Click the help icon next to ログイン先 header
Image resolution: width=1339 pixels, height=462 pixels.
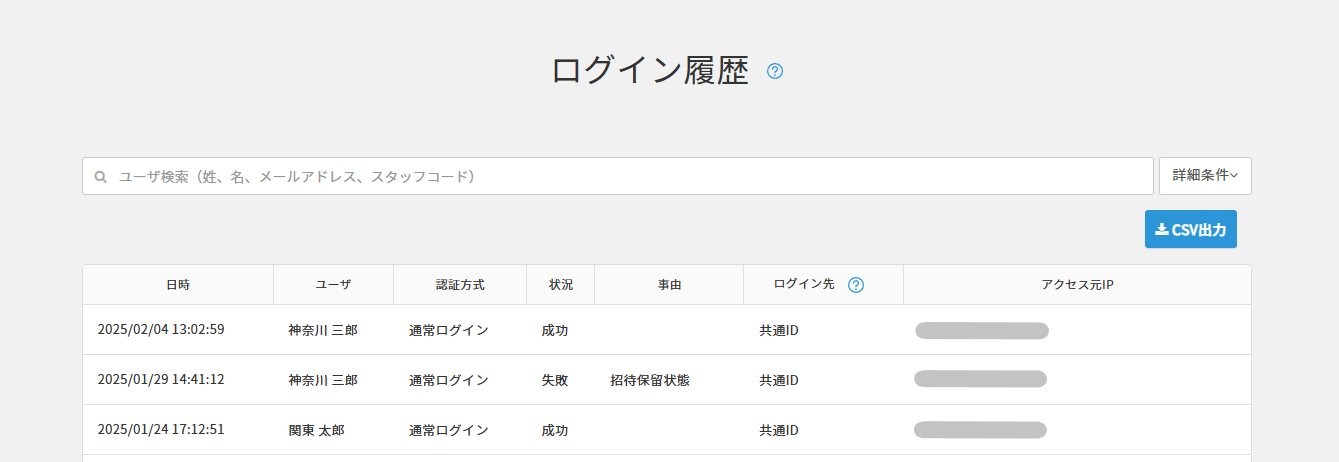pos(856,285)
